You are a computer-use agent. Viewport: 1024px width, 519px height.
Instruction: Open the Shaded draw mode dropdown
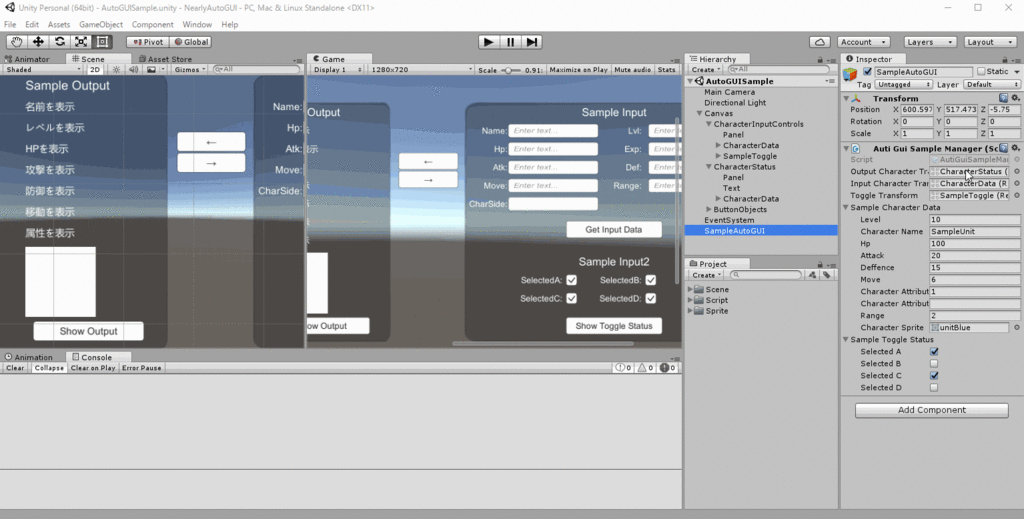42,69
